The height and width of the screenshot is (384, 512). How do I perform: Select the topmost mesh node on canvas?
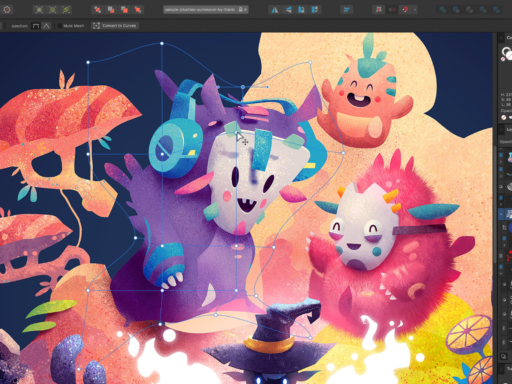pyautogui.click(x=162, y=43)
